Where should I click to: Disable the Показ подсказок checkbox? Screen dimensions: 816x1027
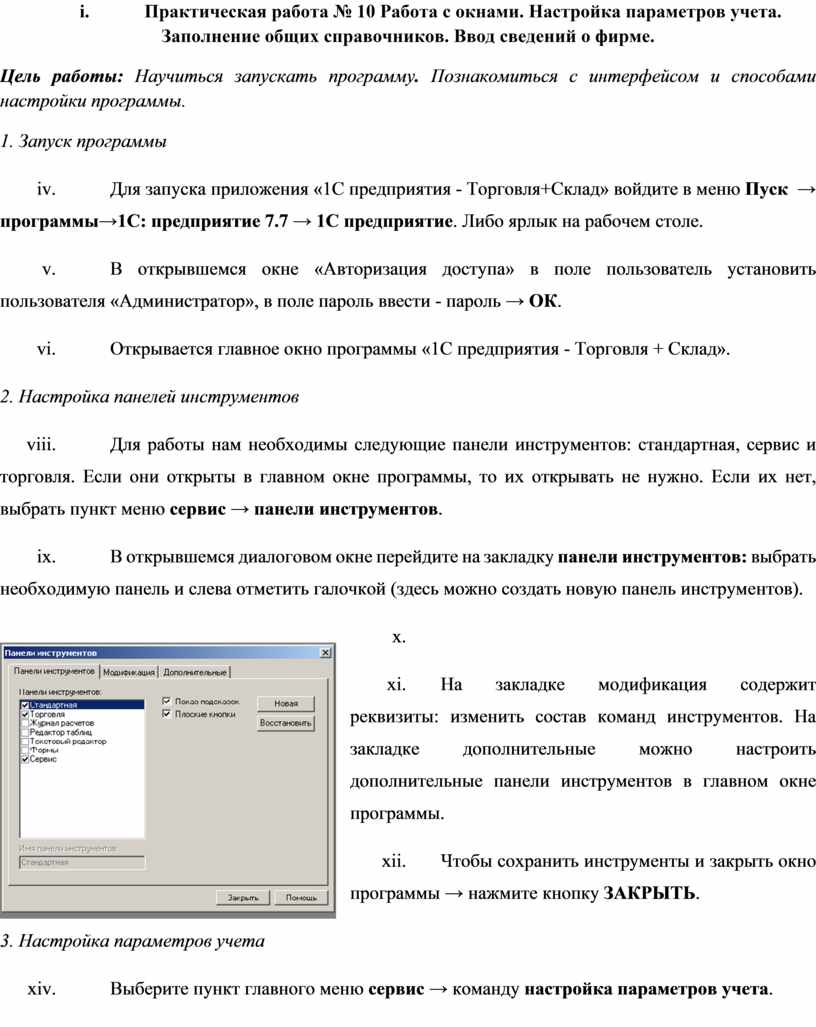point(166,701)
